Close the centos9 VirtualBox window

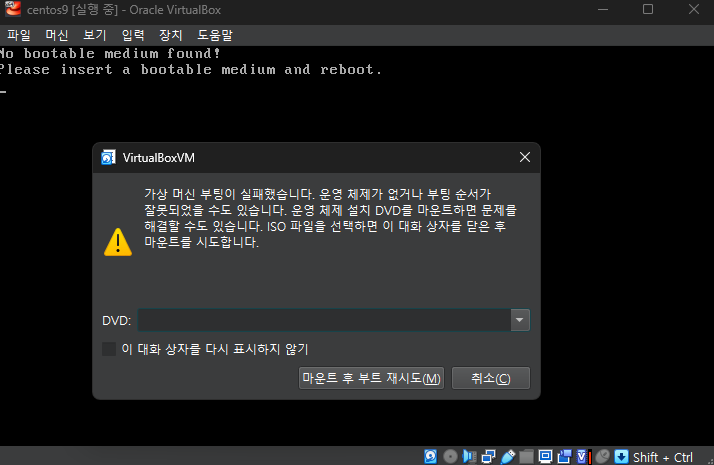[x=693, y=9]
